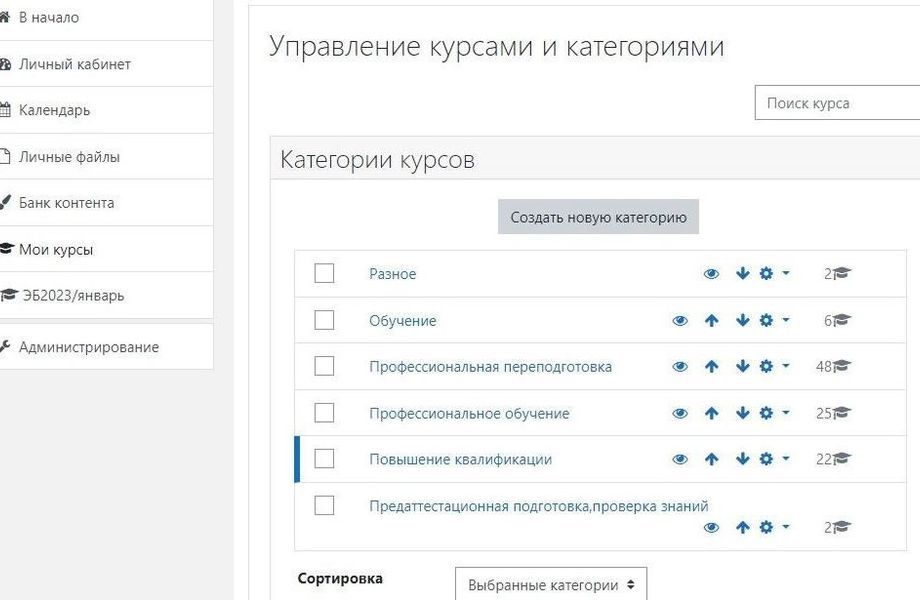Tick the Повышение квалификации checkbox

click(x=324, y=459)
